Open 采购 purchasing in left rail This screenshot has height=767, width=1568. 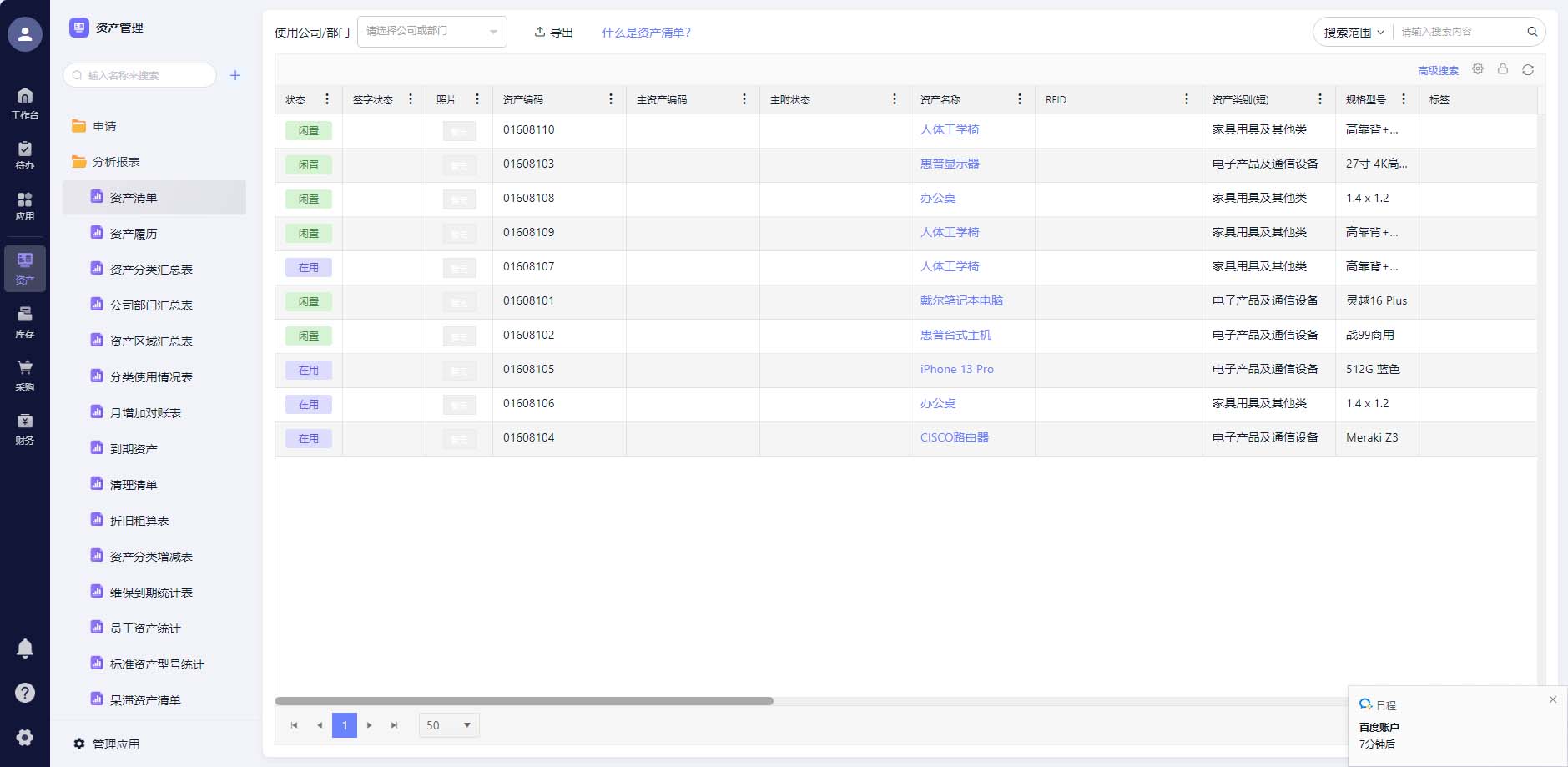(x=25, y=375)
